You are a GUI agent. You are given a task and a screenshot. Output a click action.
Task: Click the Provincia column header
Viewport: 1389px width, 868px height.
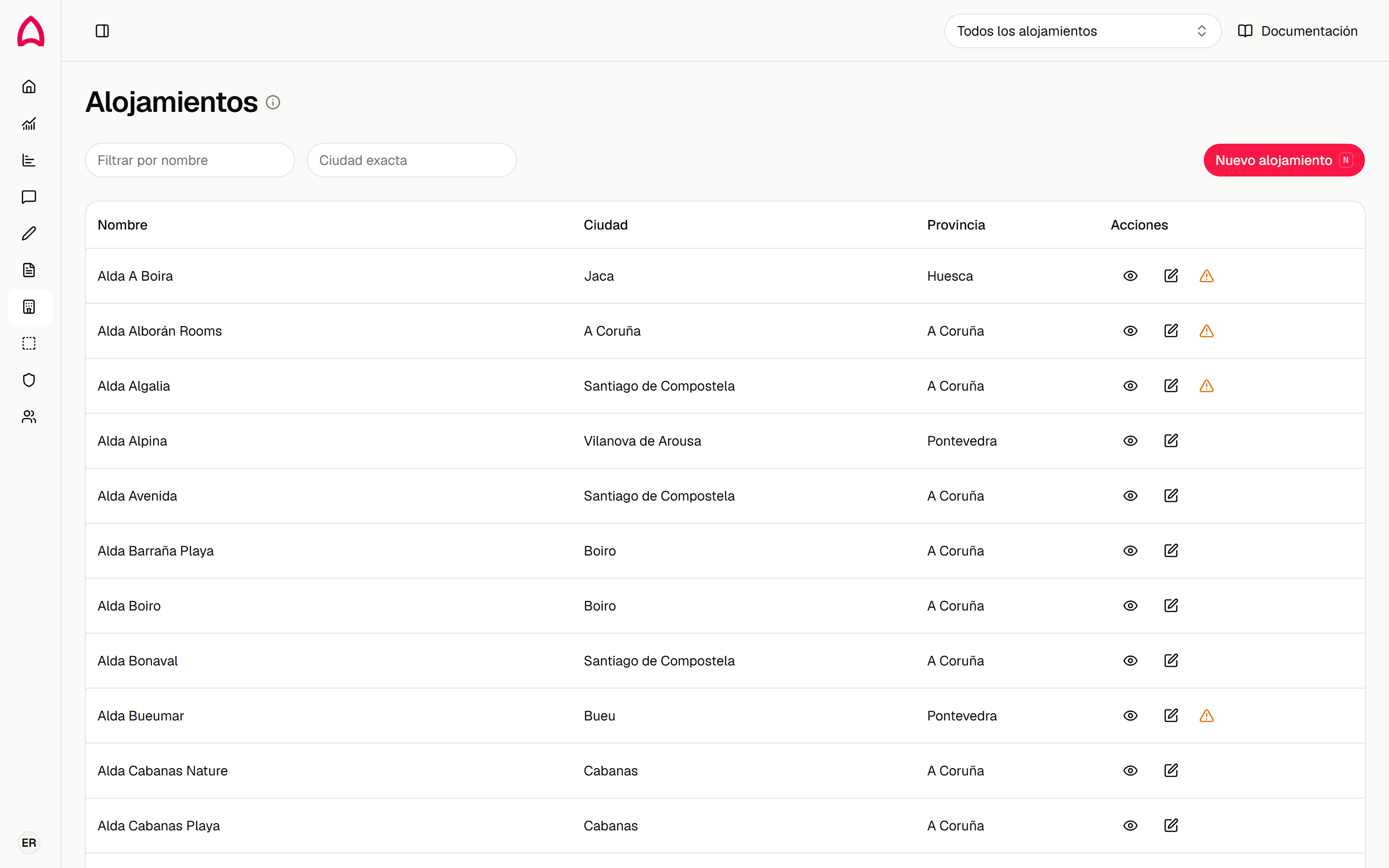(956, 225)
